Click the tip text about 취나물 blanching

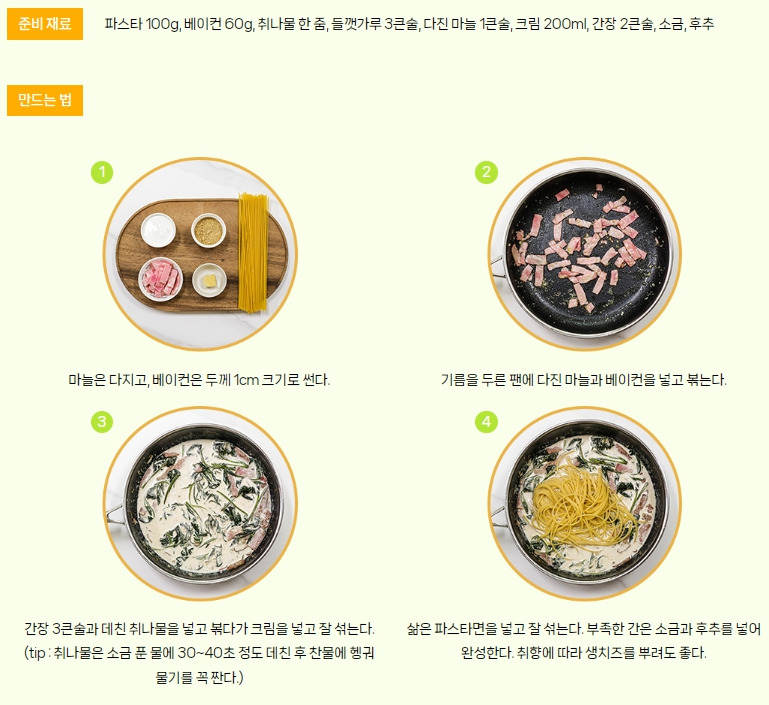coord(199,665)
